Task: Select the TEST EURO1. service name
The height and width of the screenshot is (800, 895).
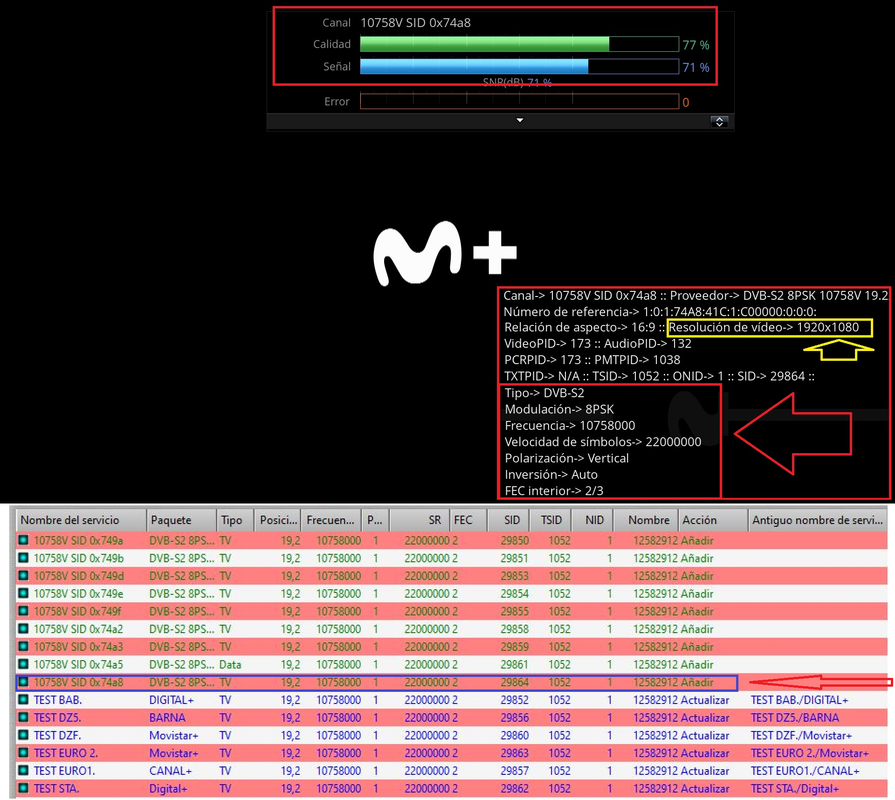Action: tap(64, 770)
